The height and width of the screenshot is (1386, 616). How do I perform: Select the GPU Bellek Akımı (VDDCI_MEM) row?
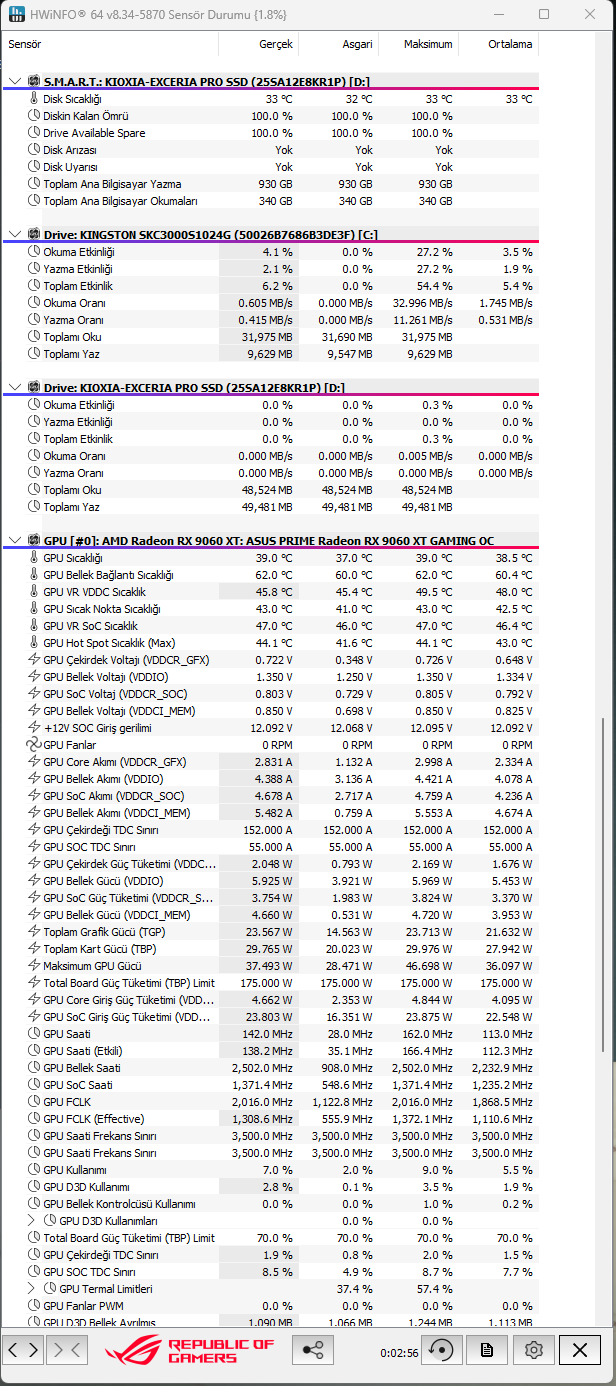point(271,813)
